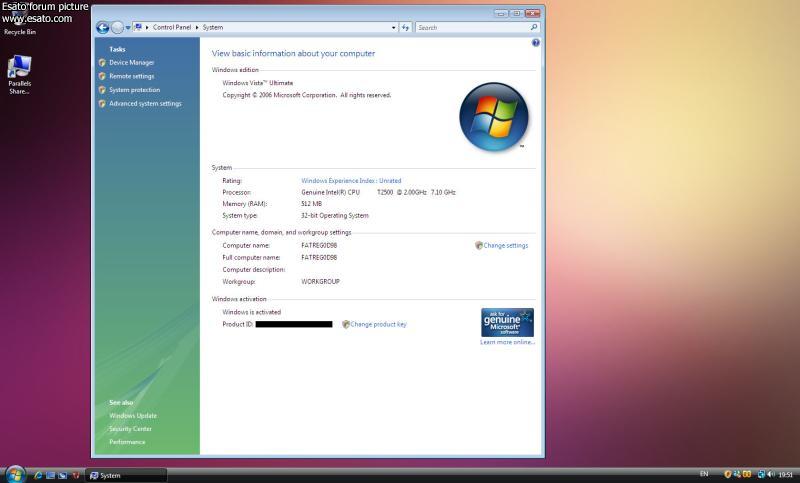Screen dimensions: 800x483
Task: Open the recent pages dropdown arrow
Action: (x=128, y=28)
